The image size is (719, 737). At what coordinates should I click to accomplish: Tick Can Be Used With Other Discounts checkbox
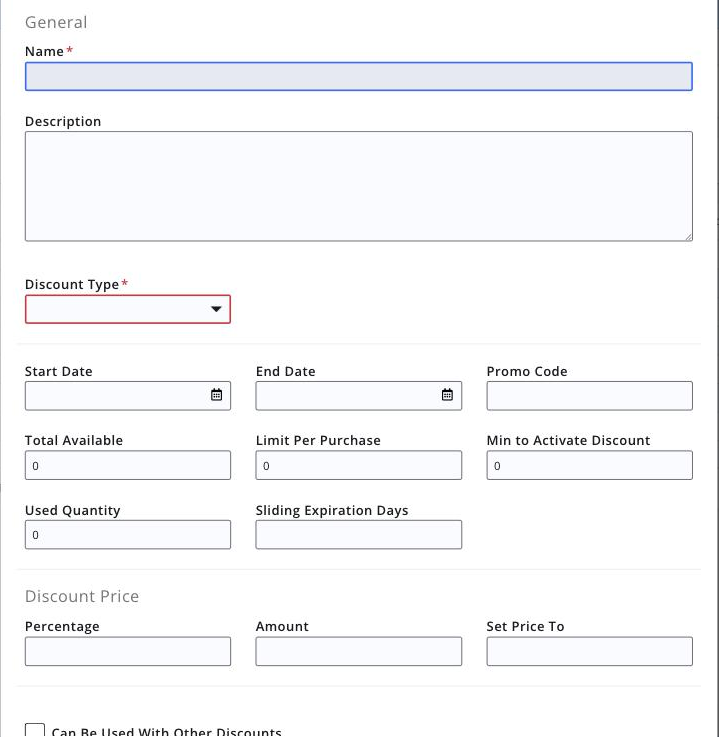click(35, 730)
